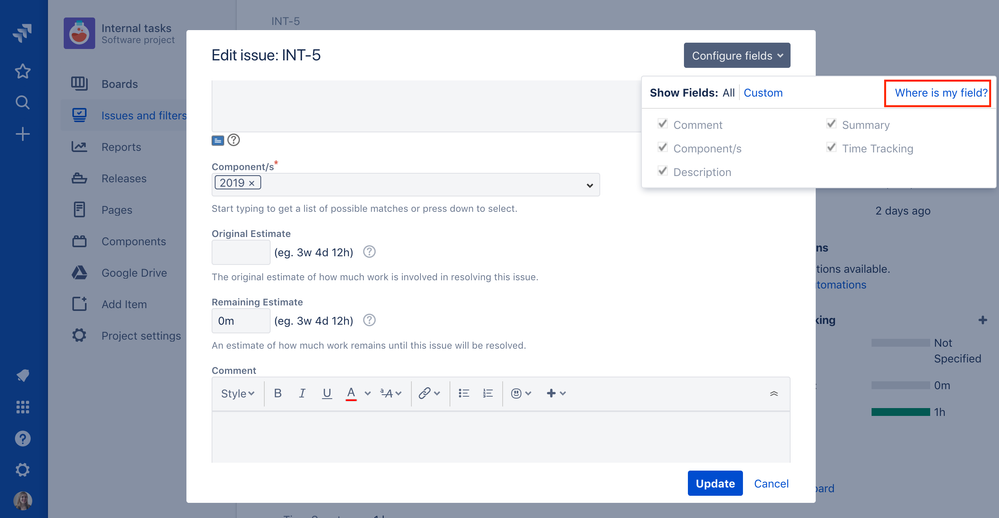This screenshot has height=518, width=999.
Task: Click the Jira logo in the sidebar
Action: click(x=22, y=33)
